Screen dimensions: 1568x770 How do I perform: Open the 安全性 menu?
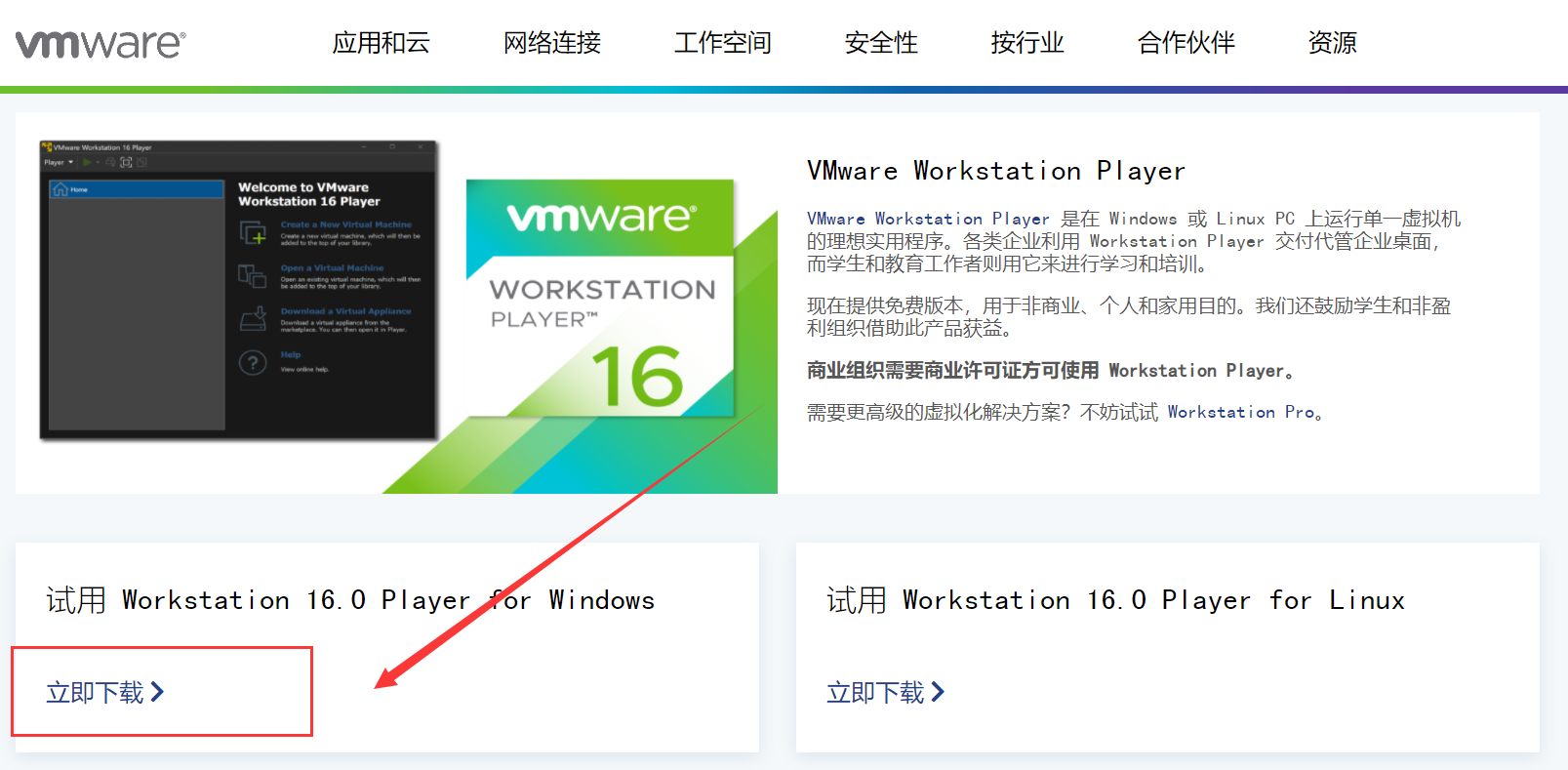[881, 43]
